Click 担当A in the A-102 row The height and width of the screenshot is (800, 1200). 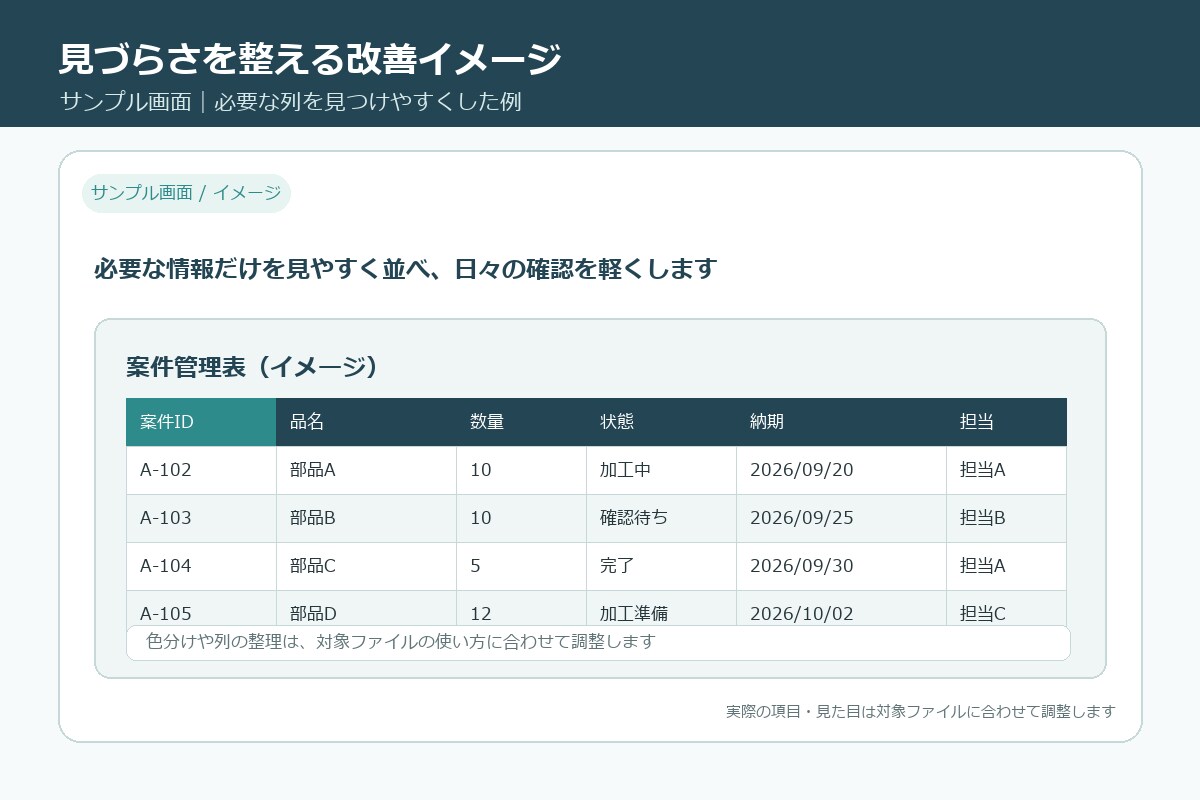click(1006, 470)
